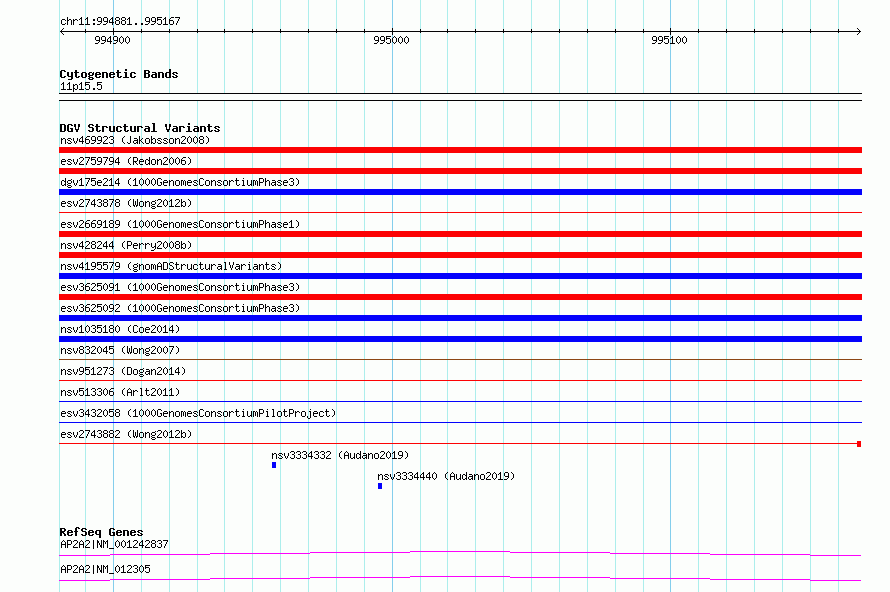Screen dimensions: 890x592
Task: Click esv2743878 (Wong2012b) variant label
Action: point(126,203)
